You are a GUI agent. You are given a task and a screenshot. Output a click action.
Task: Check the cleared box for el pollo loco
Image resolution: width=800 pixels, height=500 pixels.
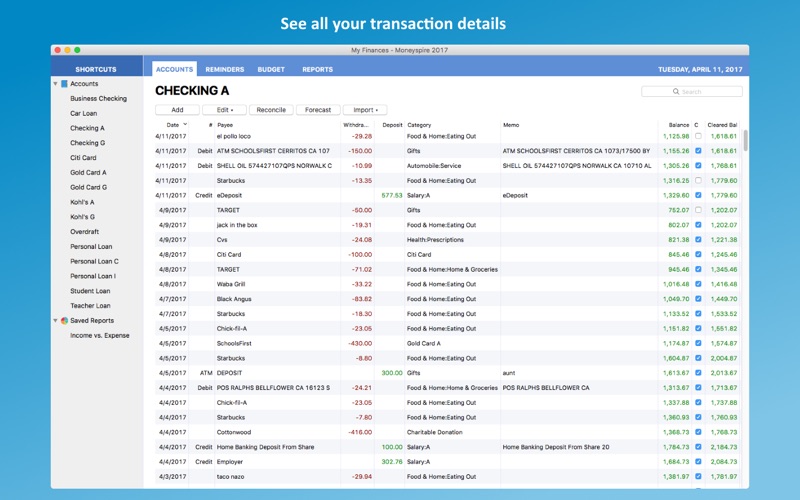click(698, 136)
